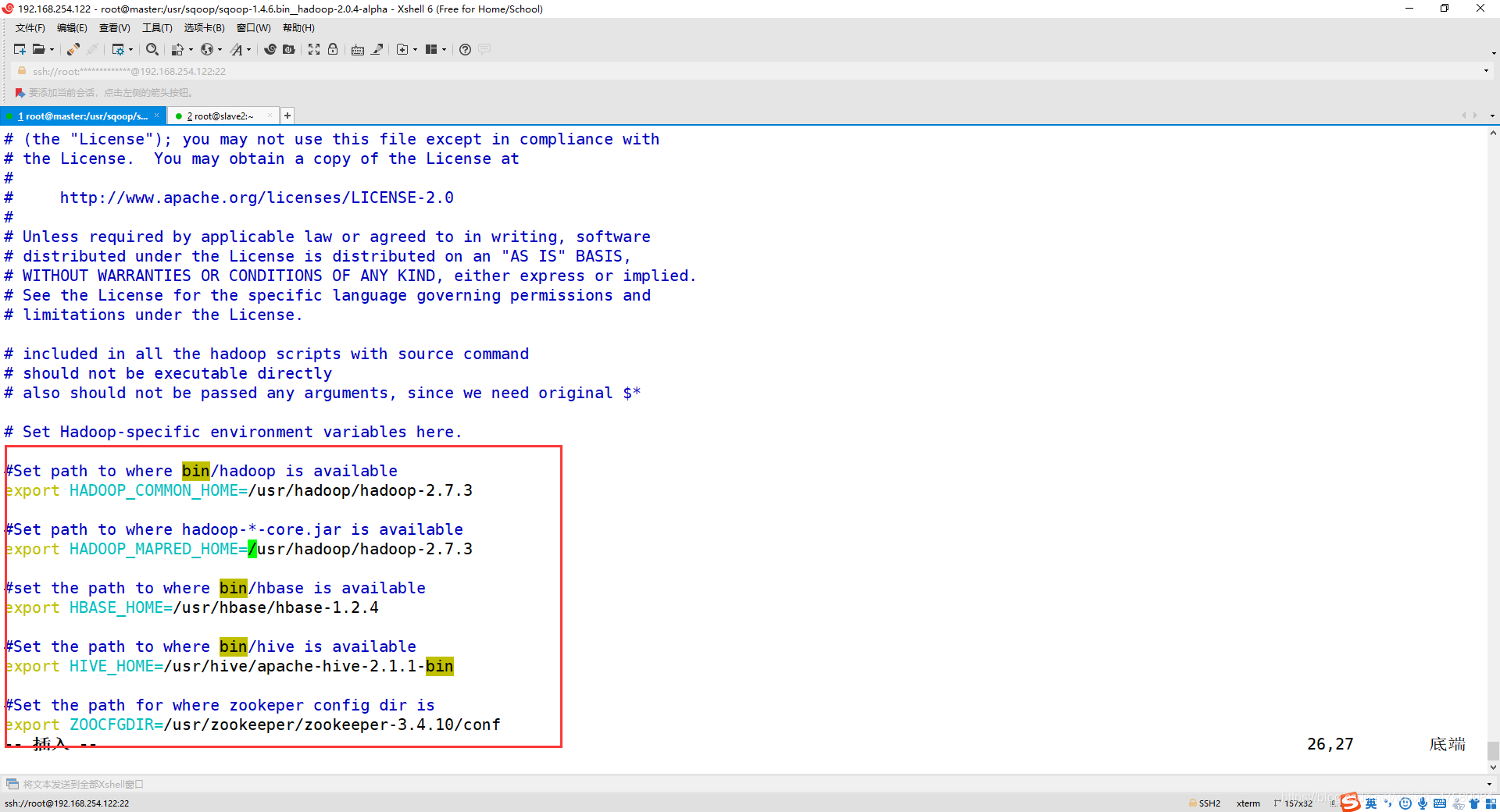Toggle the Full Screen toolbar icon
Viewport: 1500px width, 812px height.
[314, 49]
